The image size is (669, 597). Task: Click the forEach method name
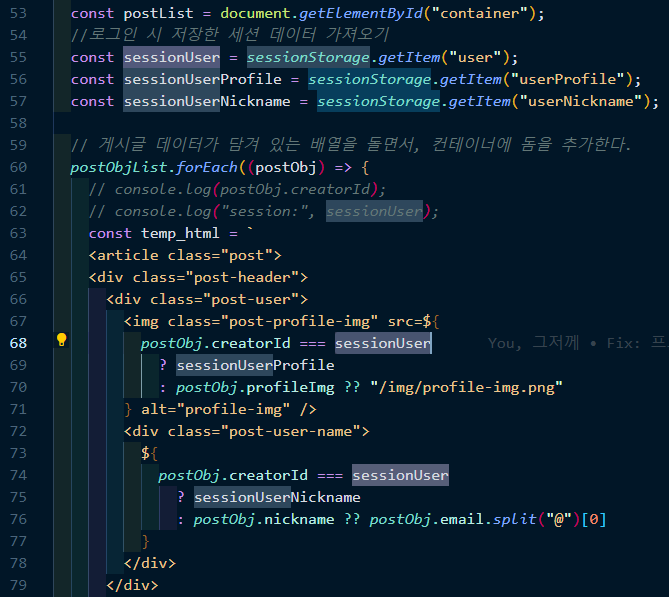tap(207, 167)
